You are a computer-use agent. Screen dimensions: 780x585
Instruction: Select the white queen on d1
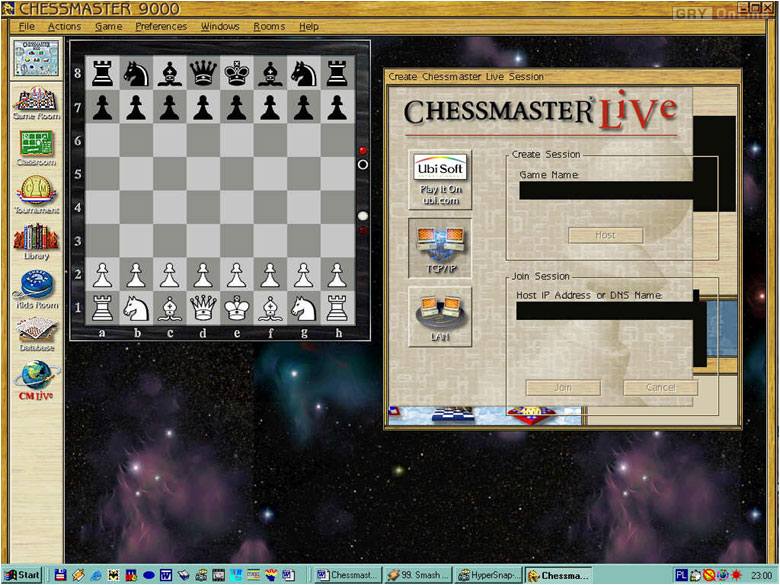click(x=203, y=308)
